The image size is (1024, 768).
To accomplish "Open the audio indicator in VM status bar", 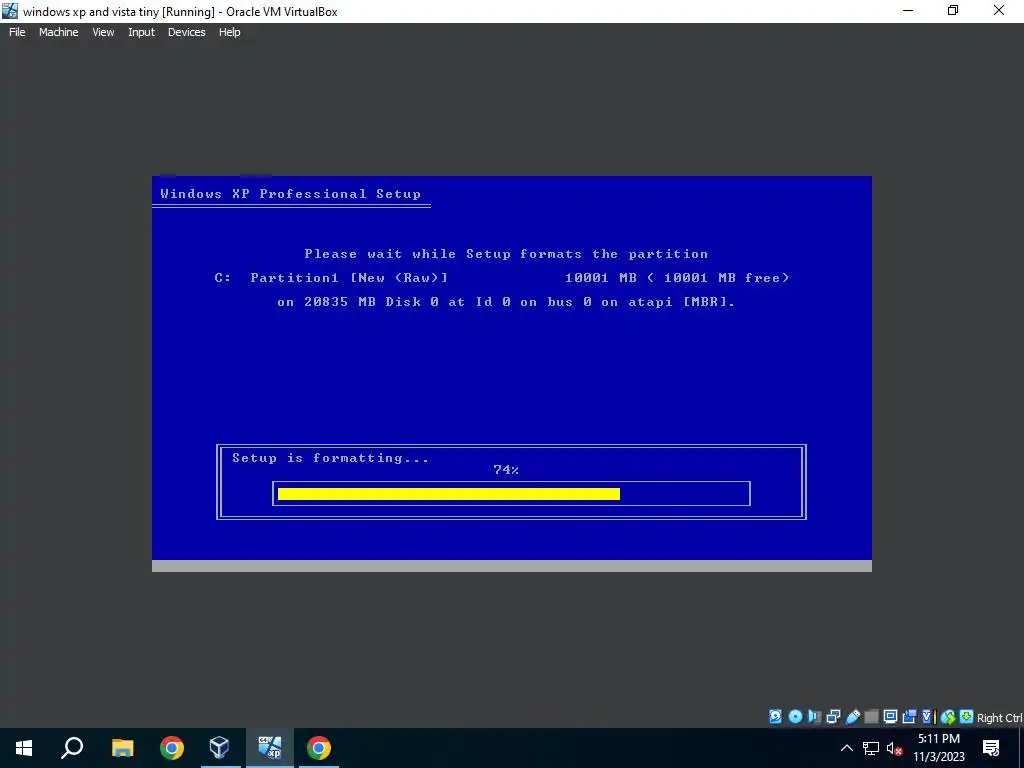I will coord(814,716).
